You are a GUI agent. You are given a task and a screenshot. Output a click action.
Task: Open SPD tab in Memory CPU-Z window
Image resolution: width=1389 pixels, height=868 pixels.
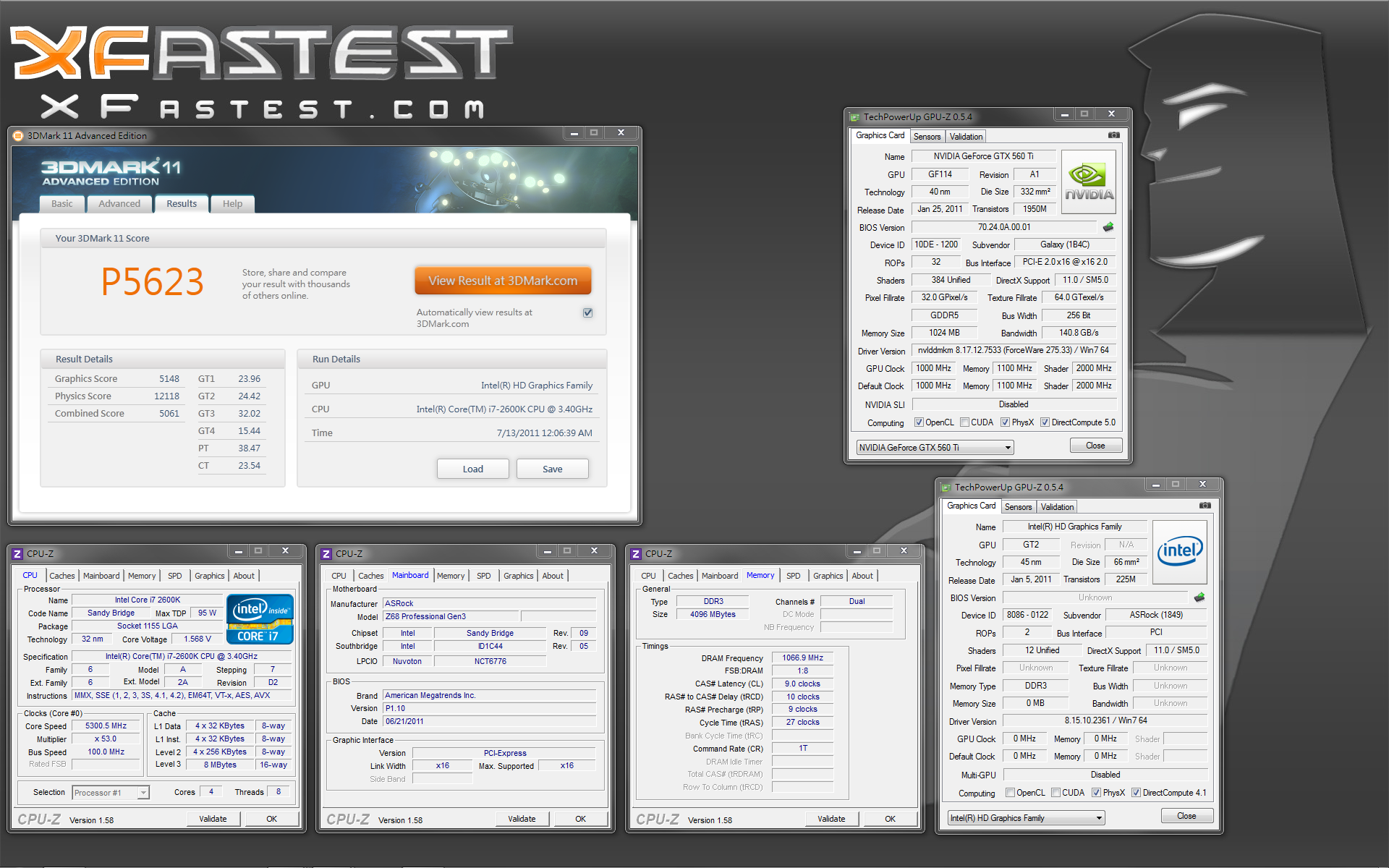(x=793, y=576)
